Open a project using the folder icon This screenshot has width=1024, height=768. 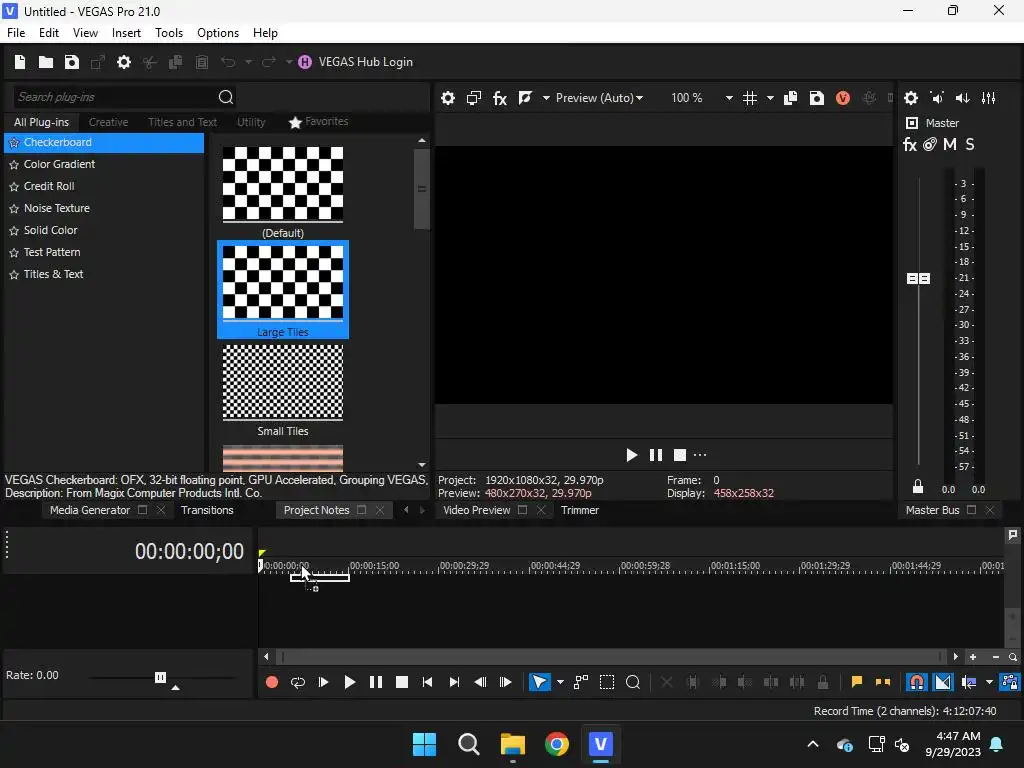coord(46,62)
